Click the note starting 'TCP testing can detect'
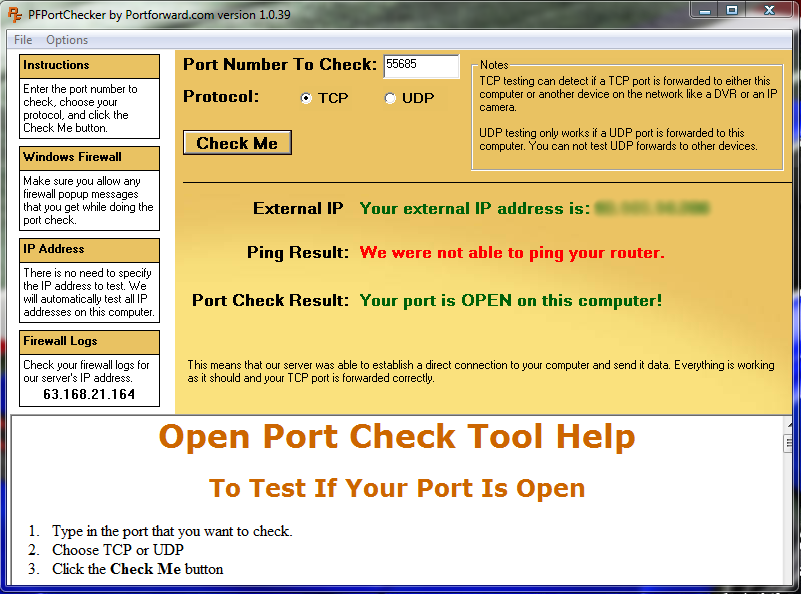 [x=628, y=94]
